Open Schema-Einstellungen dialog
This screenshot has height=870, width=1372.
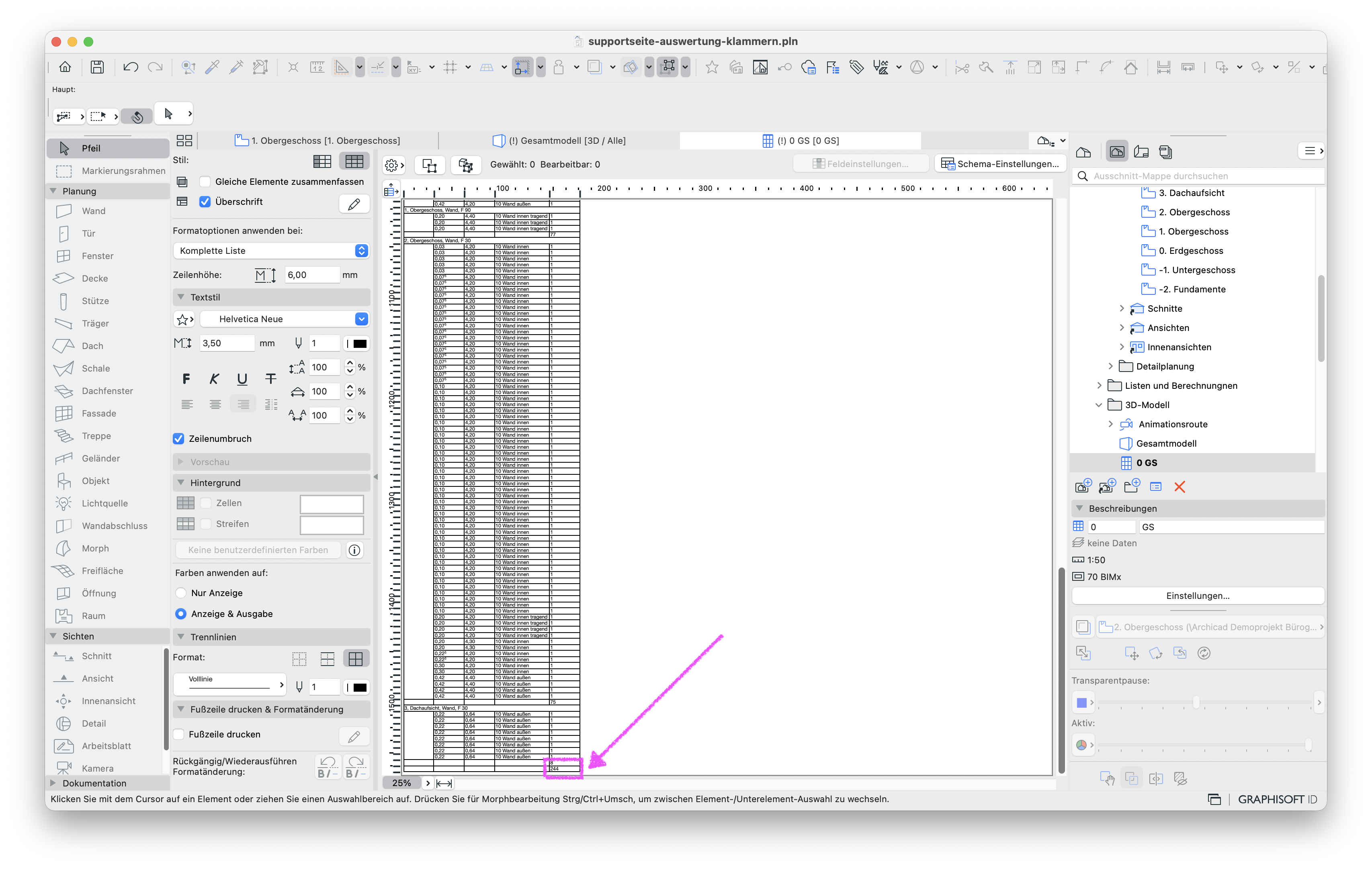1000,164
